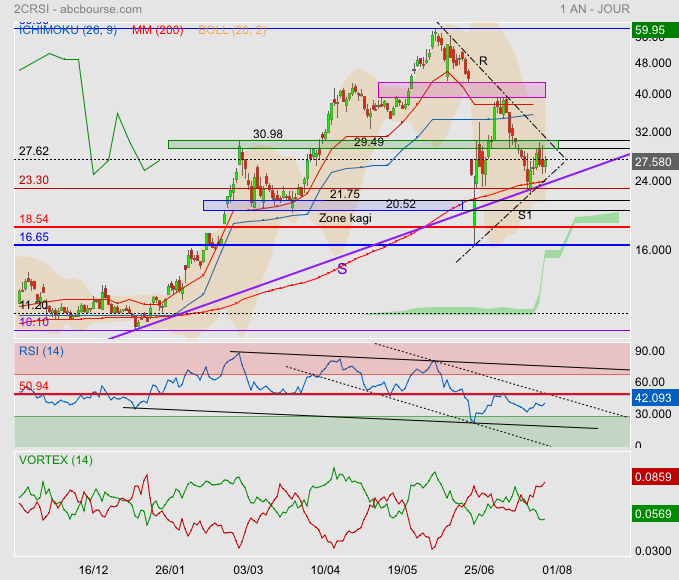Click the 11.20 level label

pos(34,305)
